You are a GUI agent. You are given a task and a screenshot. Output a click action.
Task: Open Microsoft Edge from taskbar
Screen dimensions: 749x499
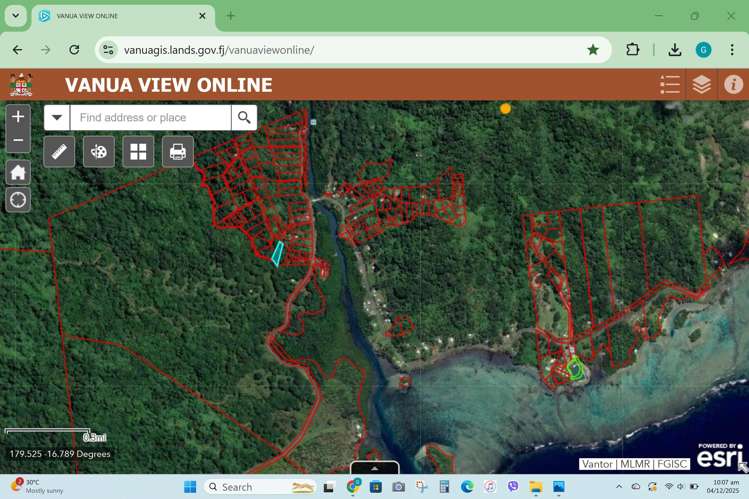(x=467, y=487)
